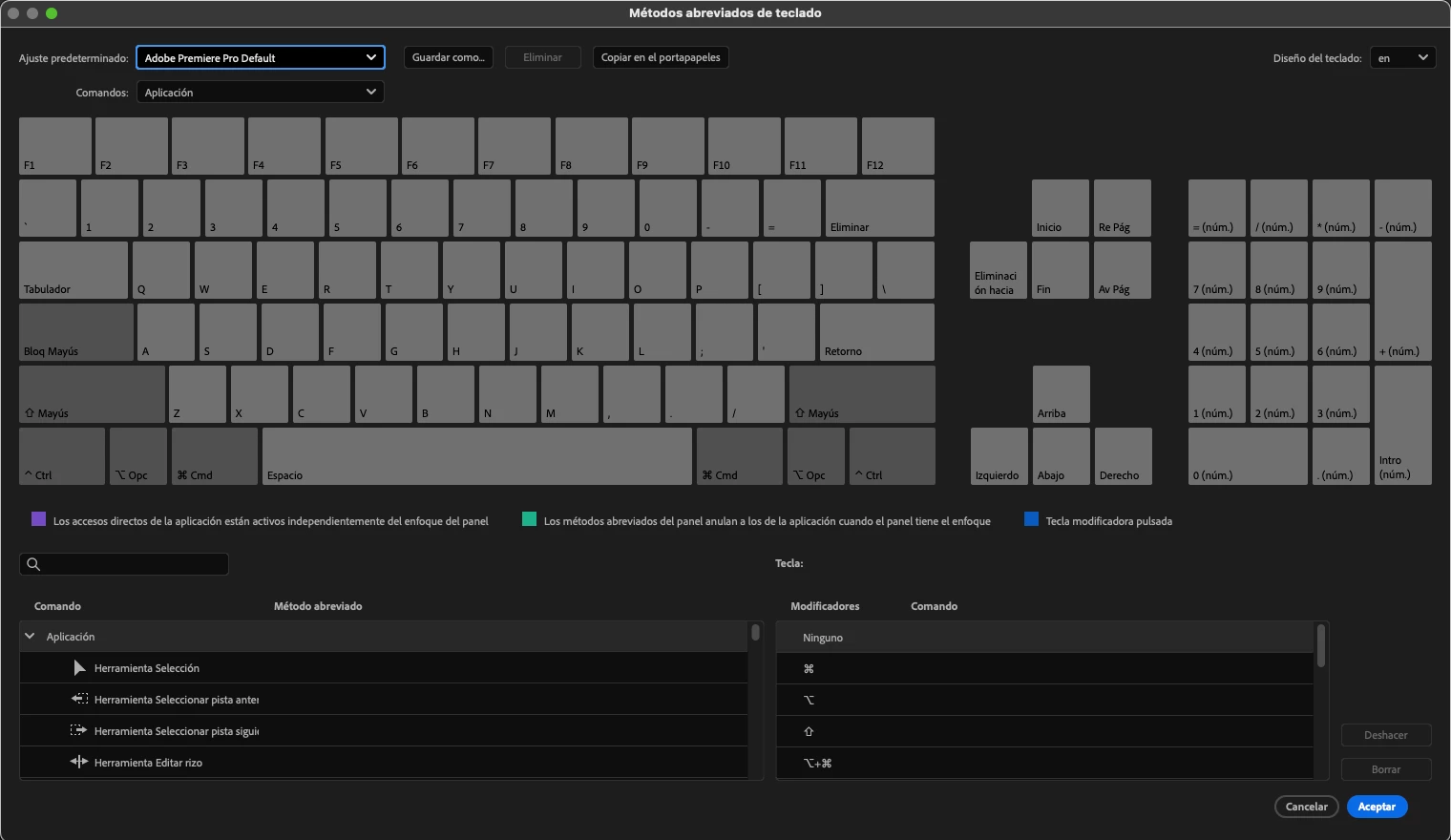Click the Q key
Viewport: 1451px width, 840px height.
point(161,270)
